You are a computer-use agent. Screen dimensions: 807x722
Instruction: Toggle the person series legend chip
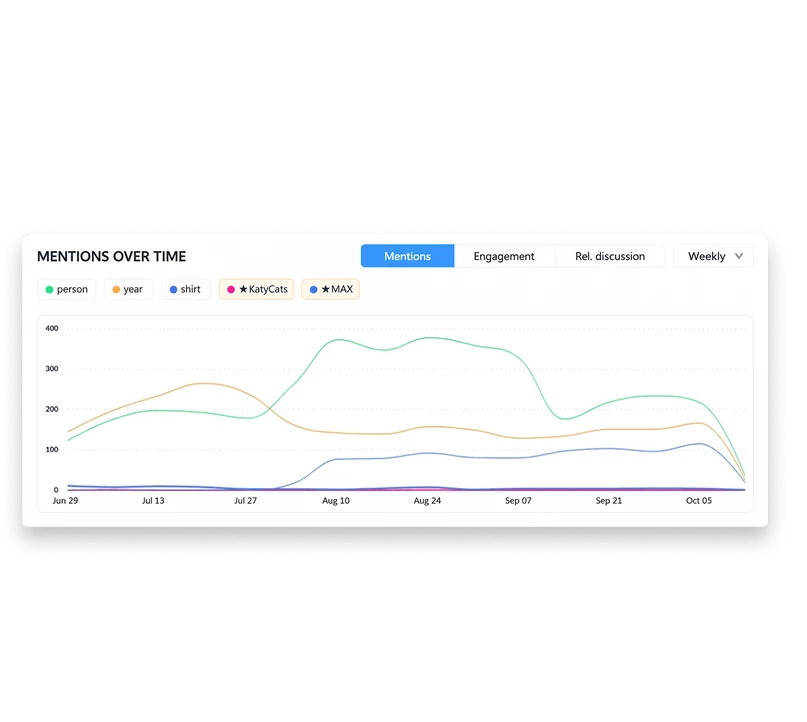66,289
